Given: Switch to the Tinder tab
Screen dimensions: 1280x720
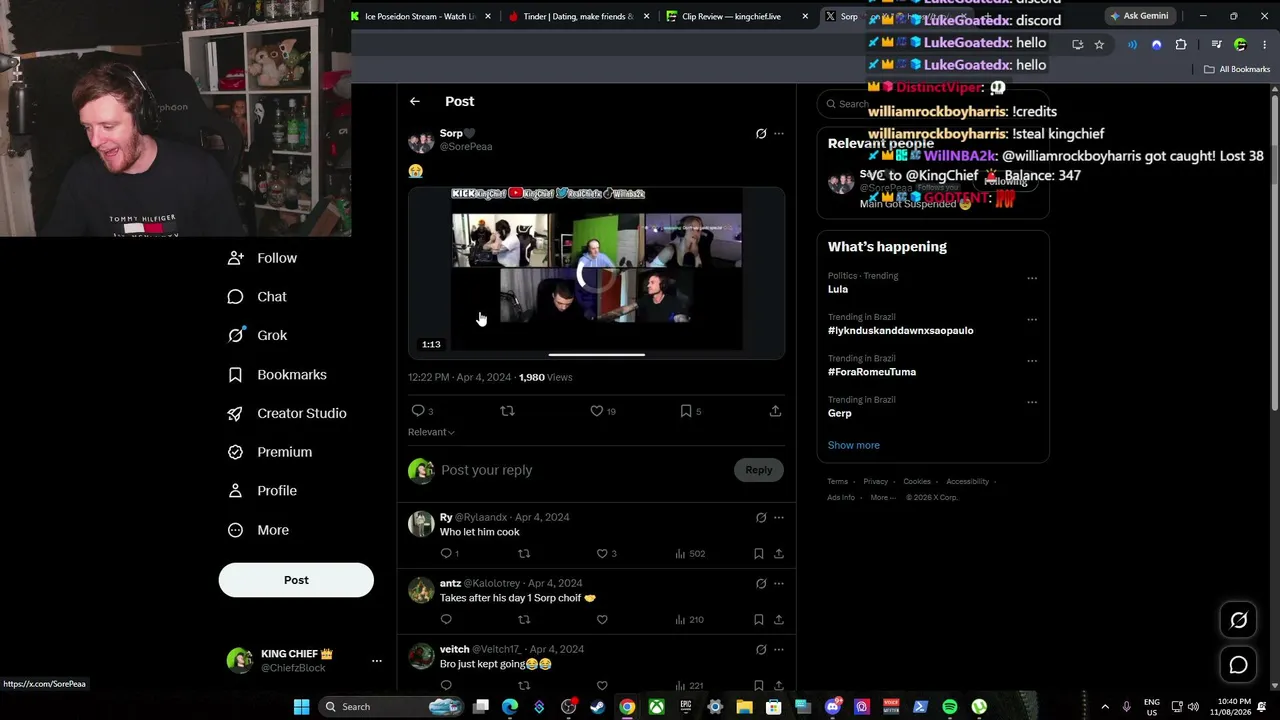Looking at the screenshot, I should (x=579, y=16).
